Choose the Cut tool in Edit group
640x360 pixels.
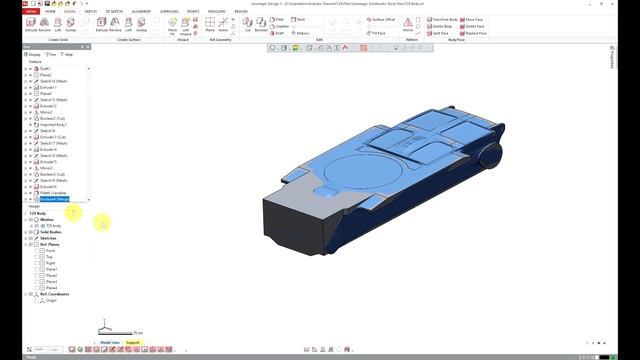[x=247, y=24]
